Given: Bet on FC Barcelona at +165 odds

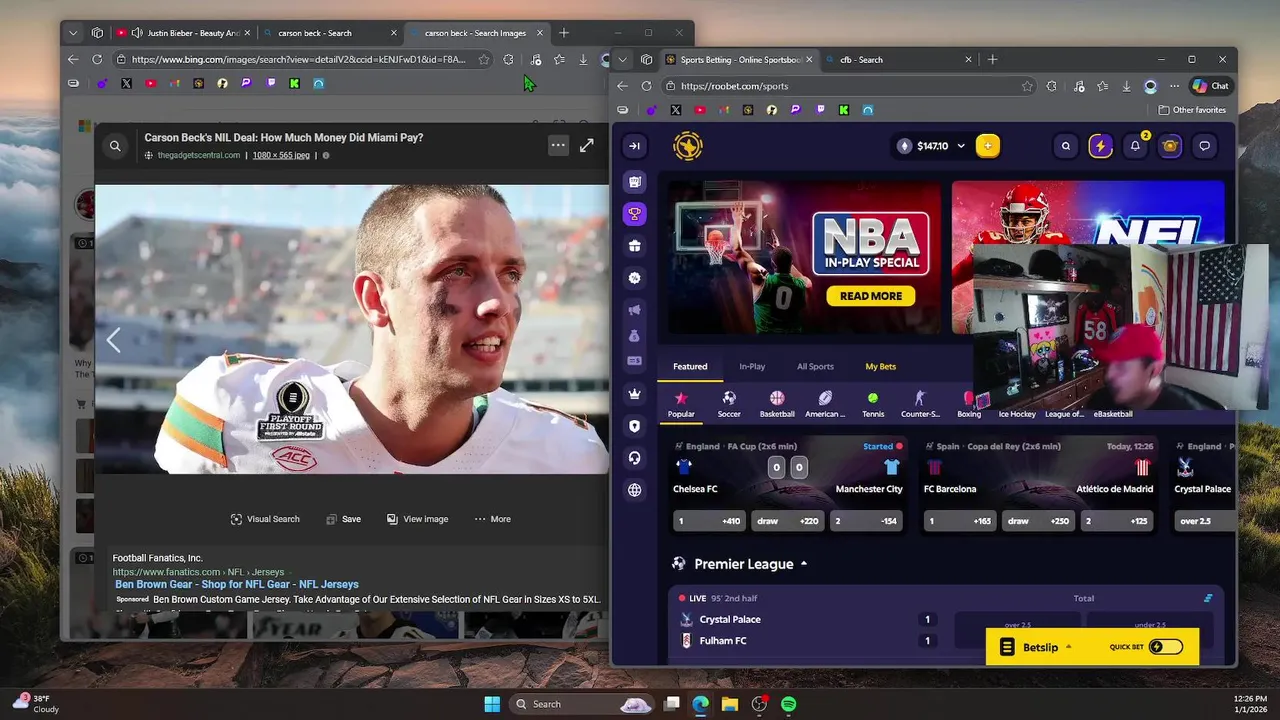Looking at the screenshot, I should click(x=959, y=521).
